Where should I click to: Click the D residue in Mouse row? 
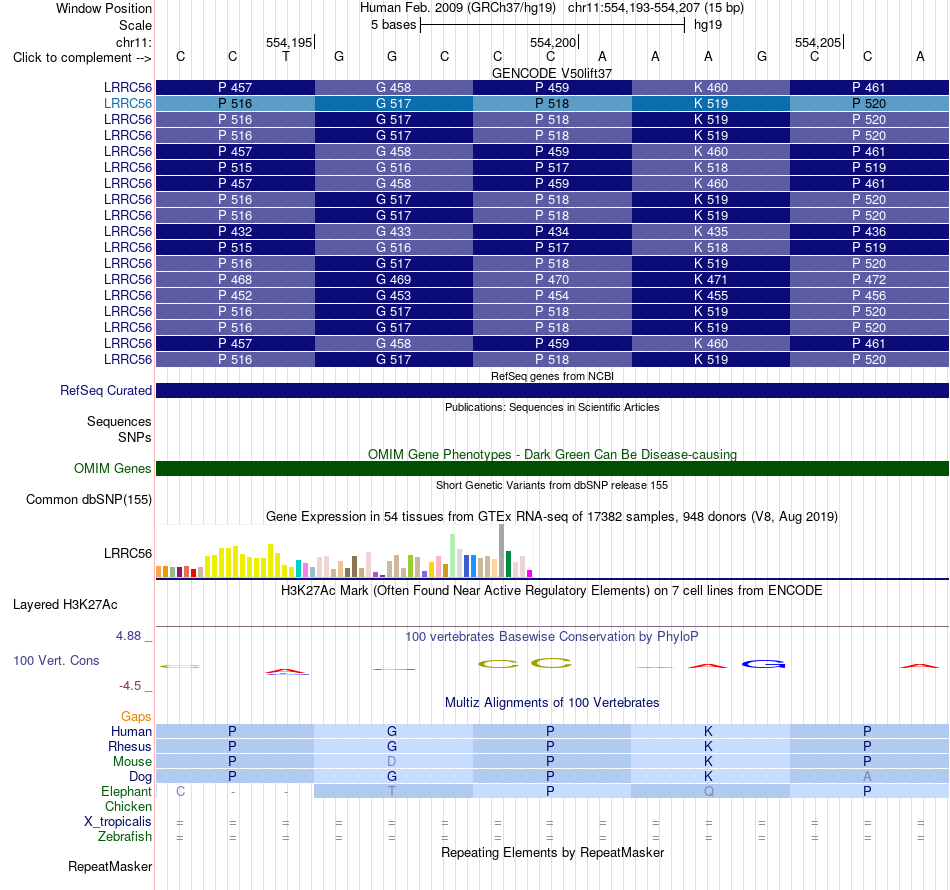click(x=392, y=762)
